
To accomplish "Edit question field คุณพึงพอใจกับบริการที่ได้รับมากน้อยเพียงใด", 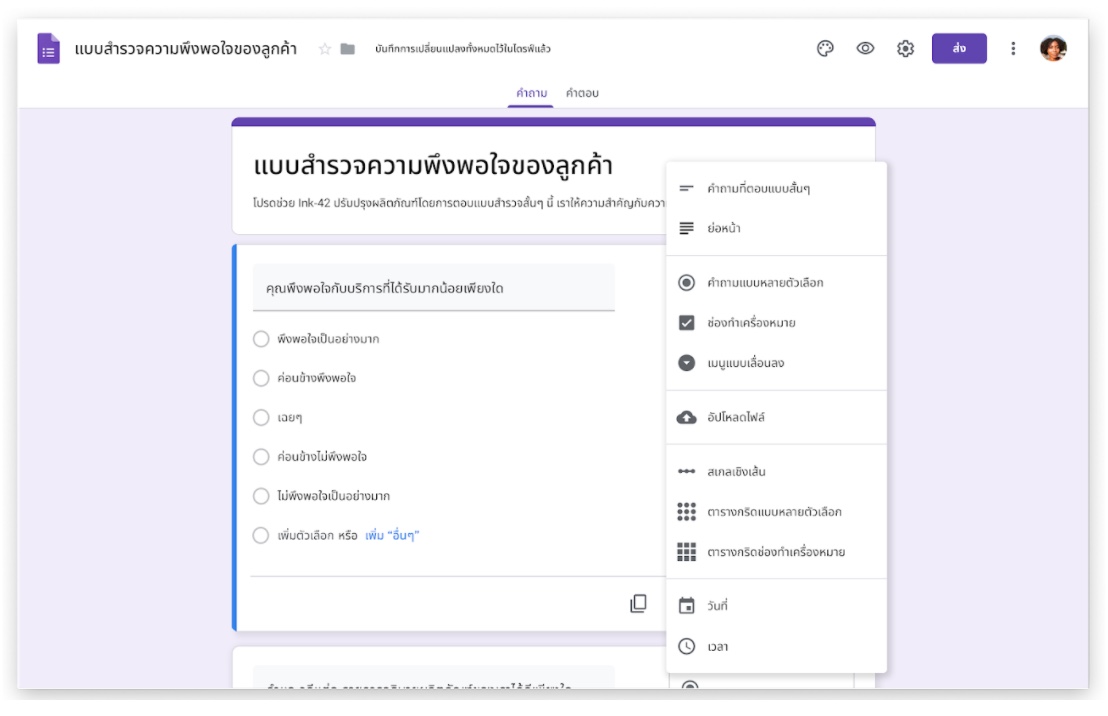I will (434, 288).
